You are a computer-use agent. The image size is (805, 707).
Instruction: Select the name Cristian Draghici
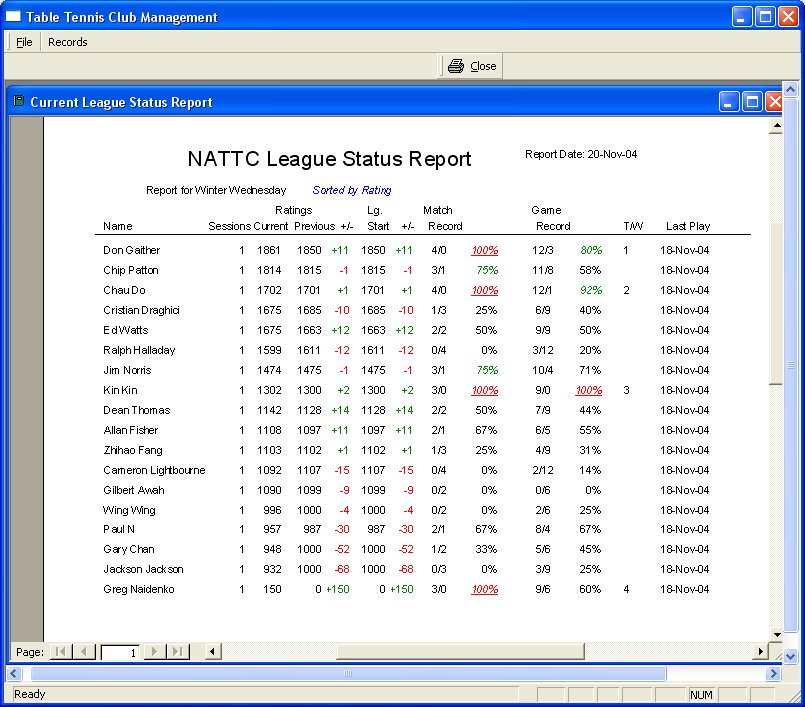tap(141, 310)
